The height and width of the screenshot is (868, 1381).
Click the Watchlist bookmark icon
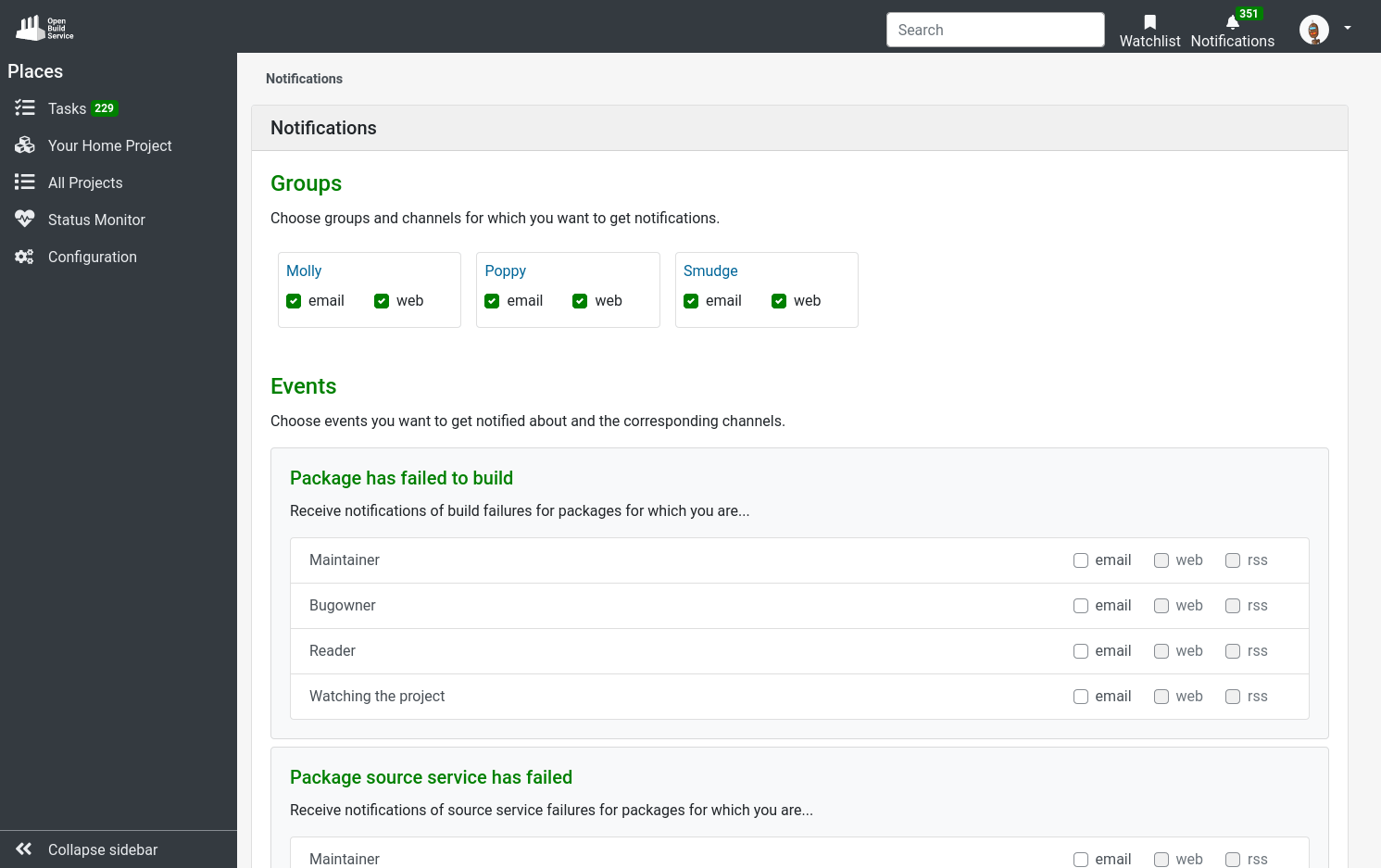point(1149,22)
